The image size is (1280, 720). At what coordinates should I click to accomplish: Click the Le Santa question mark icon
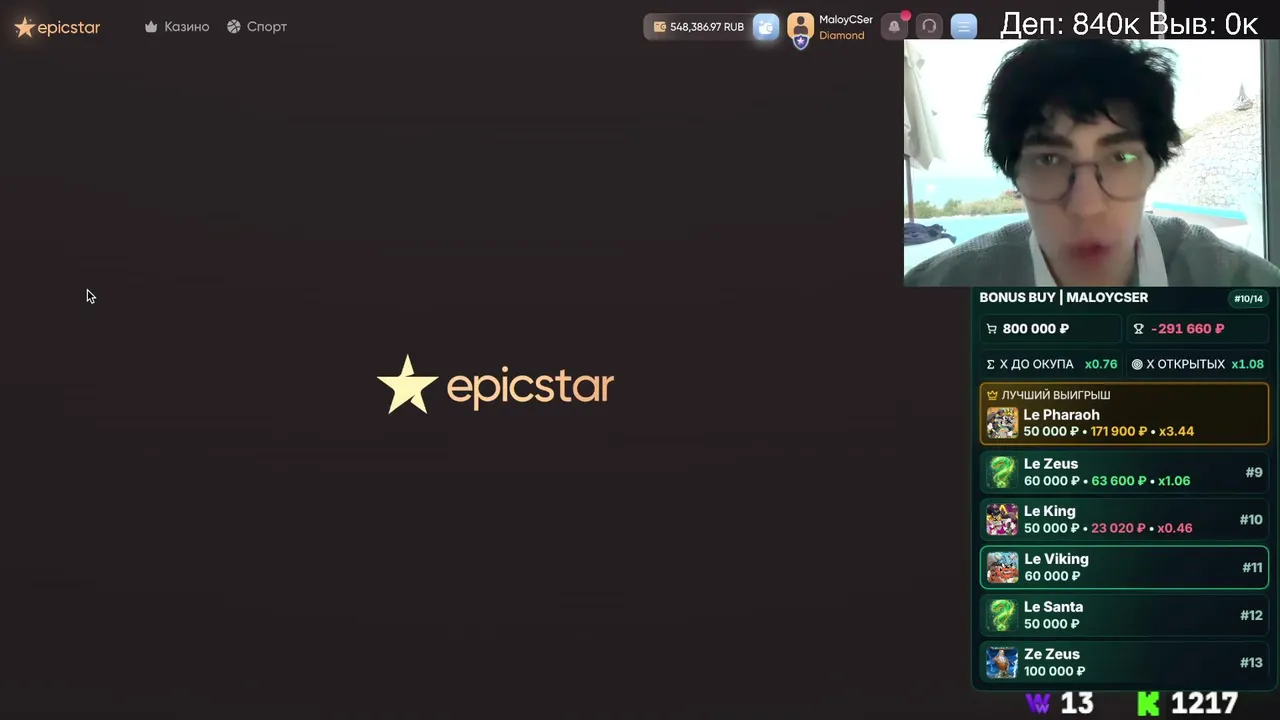[x=1002, y=615]
